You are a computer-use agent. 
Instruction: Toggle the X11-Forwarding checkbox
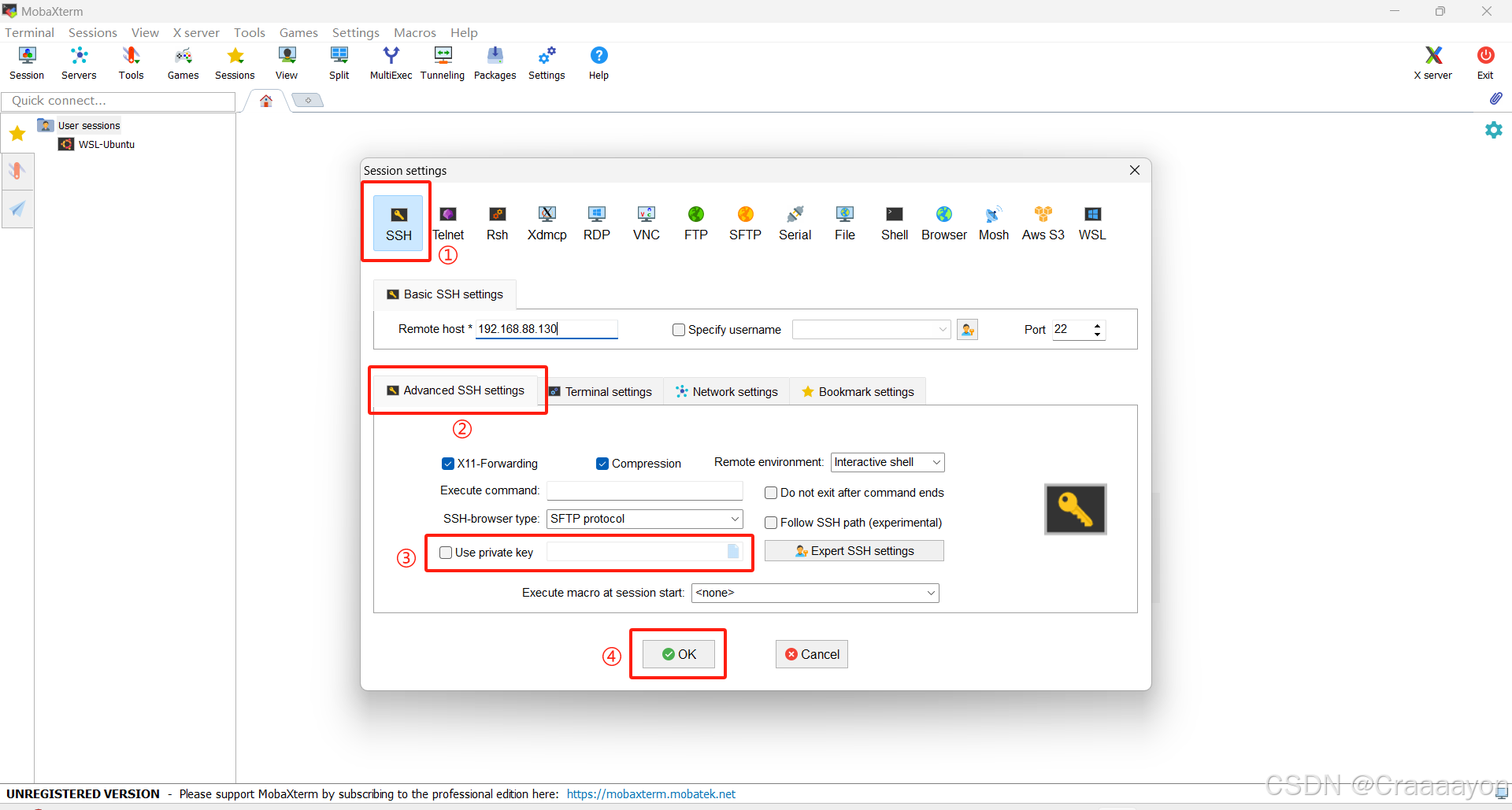tap(447, 464)
